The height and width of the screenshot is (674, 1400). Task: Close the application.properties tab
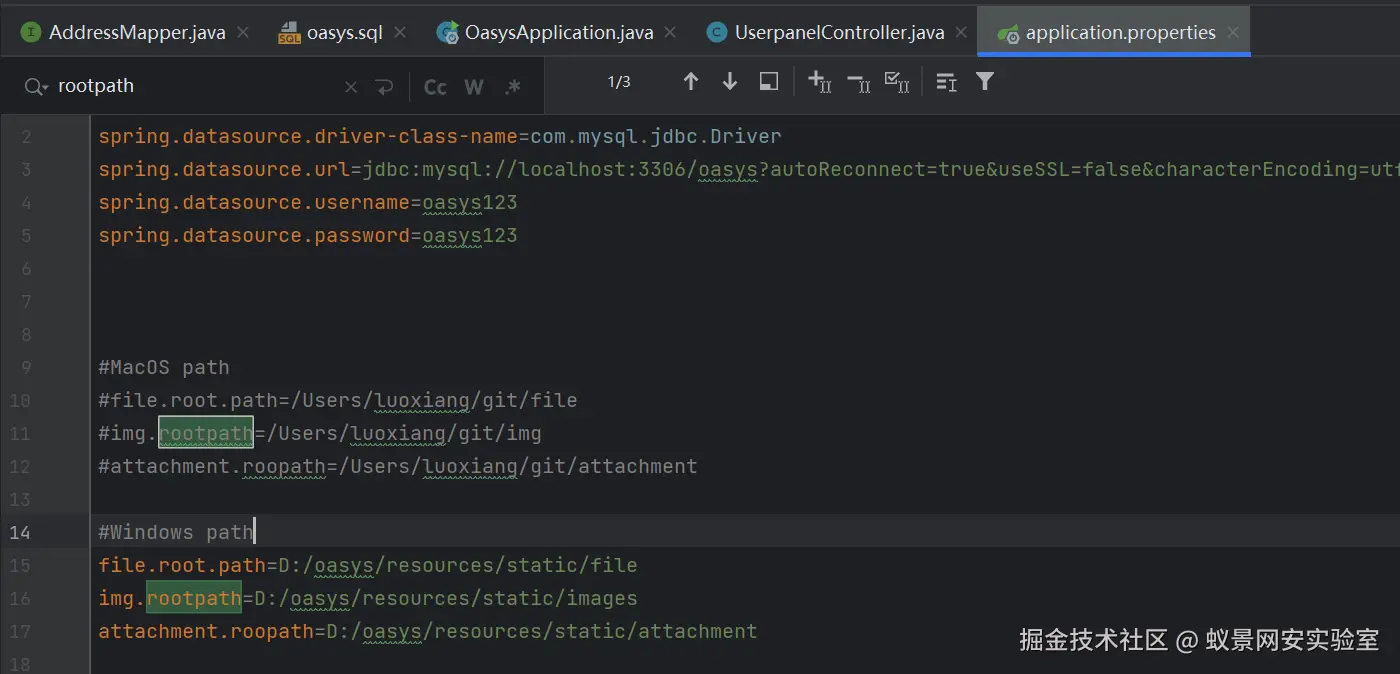[x=1233, y=33]
